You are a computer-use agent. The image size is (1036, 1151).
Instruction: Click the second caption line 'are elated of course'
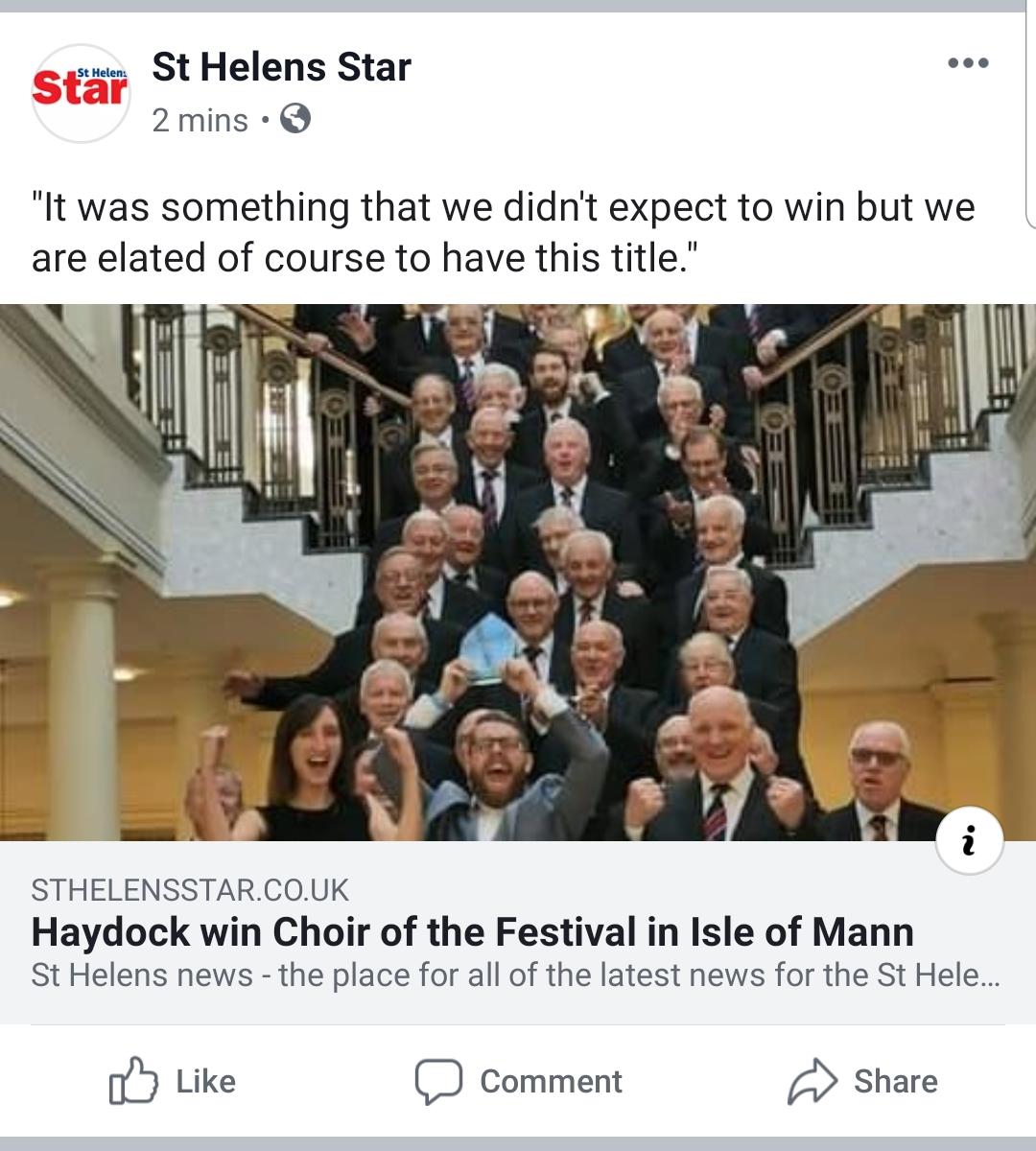pyautogui.click(x=360, y=258)
